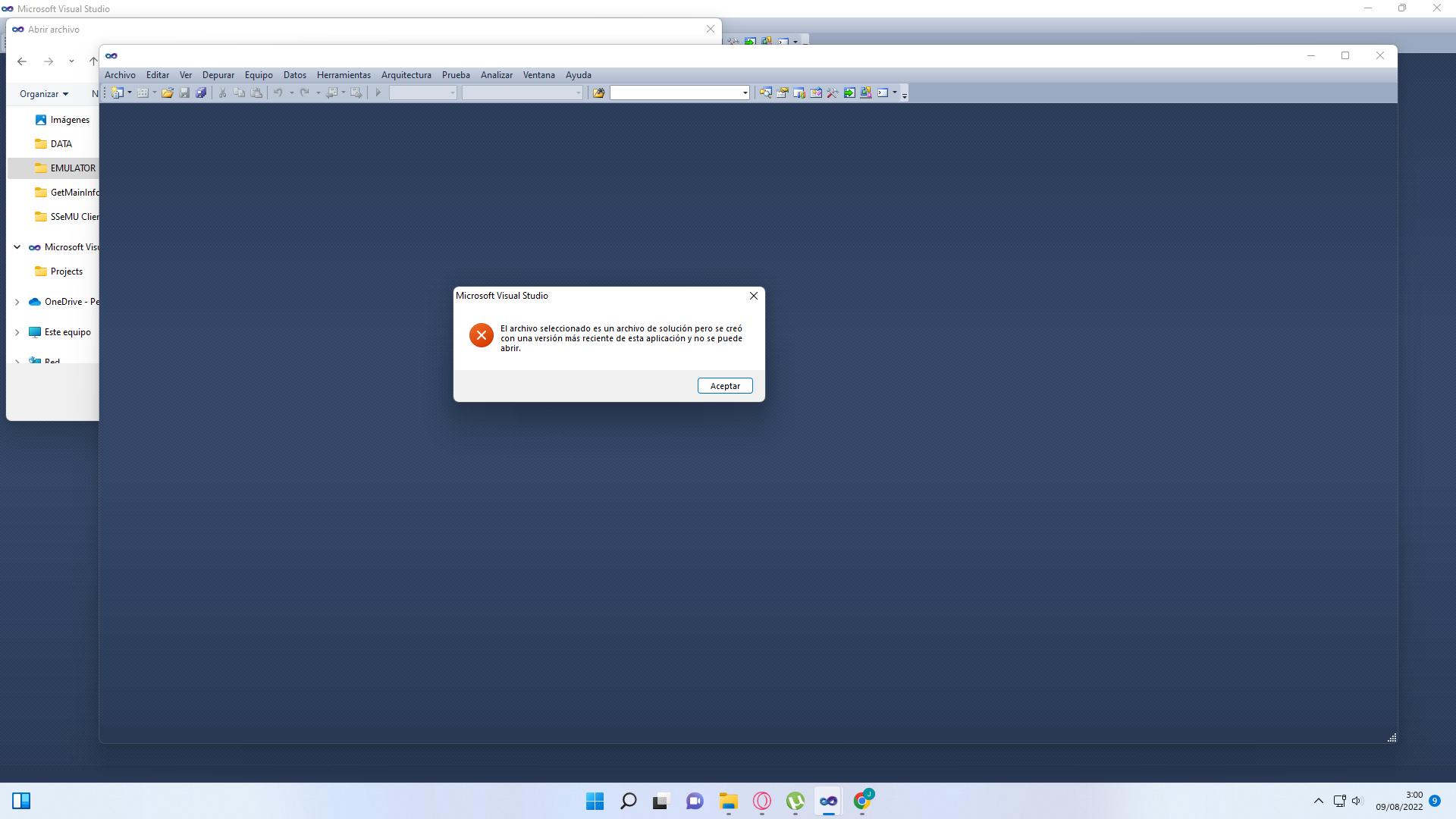
Task: Expand the Undo history dropdown arrow
Action: click(x=291, y=93)
